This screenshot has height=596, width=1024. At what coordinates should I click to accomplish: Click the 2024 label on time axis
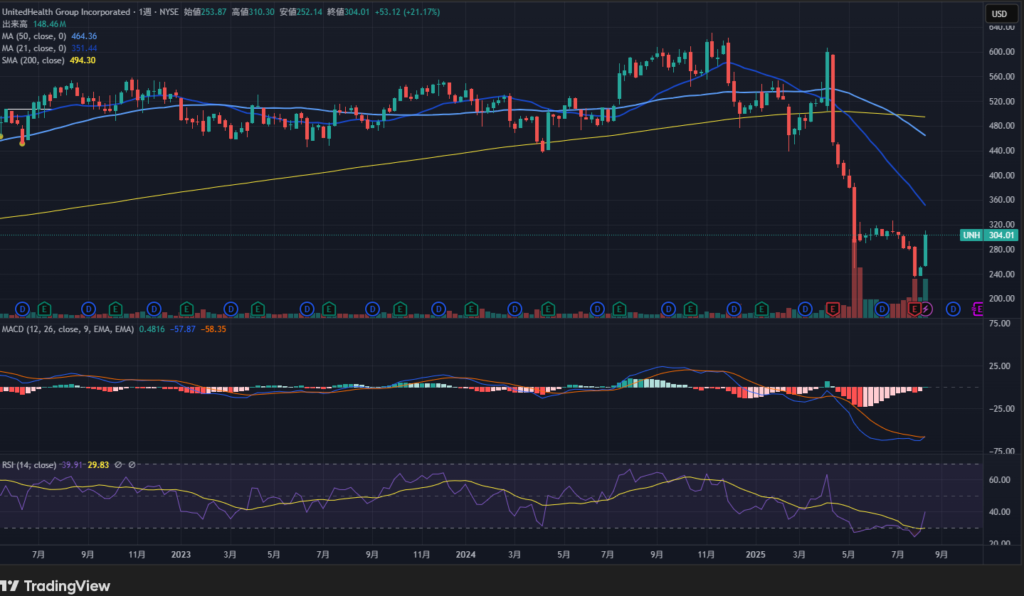point(466,555)
